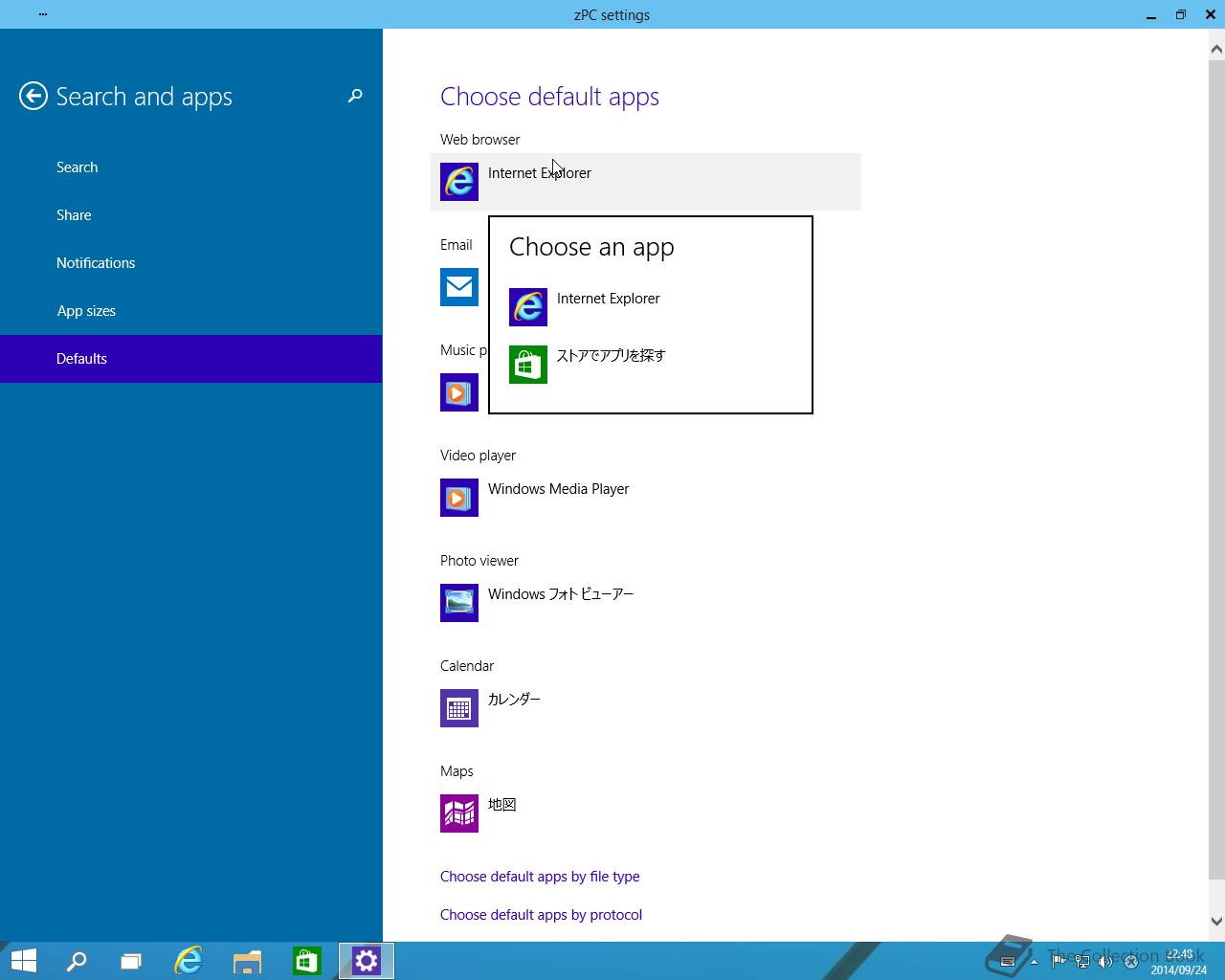Screen dimensions: 1225x980
Task: Click the Photo viewer default app icon
Action: 459,603
